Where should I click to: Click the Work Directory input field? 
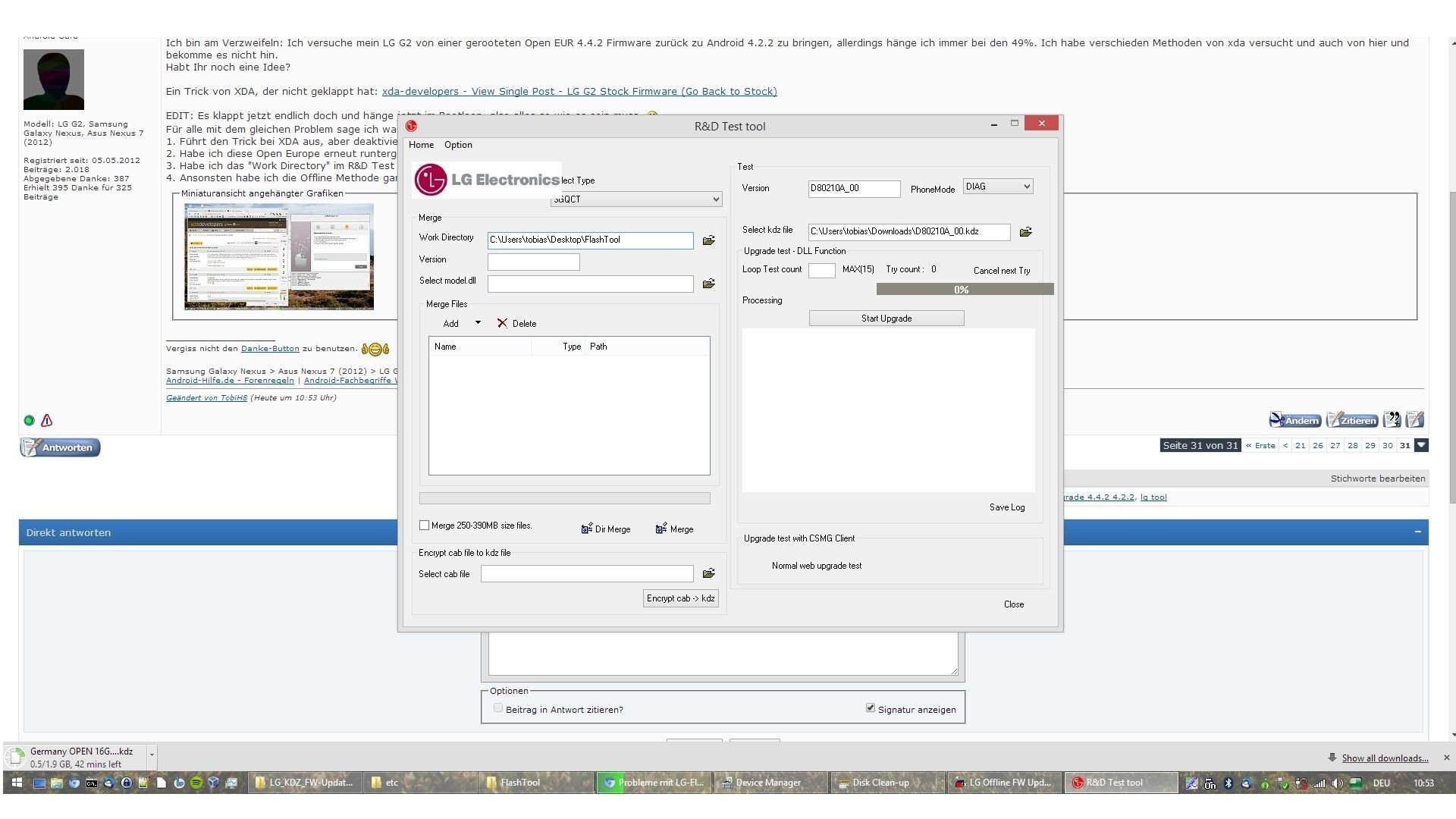(x=590, y=240)
